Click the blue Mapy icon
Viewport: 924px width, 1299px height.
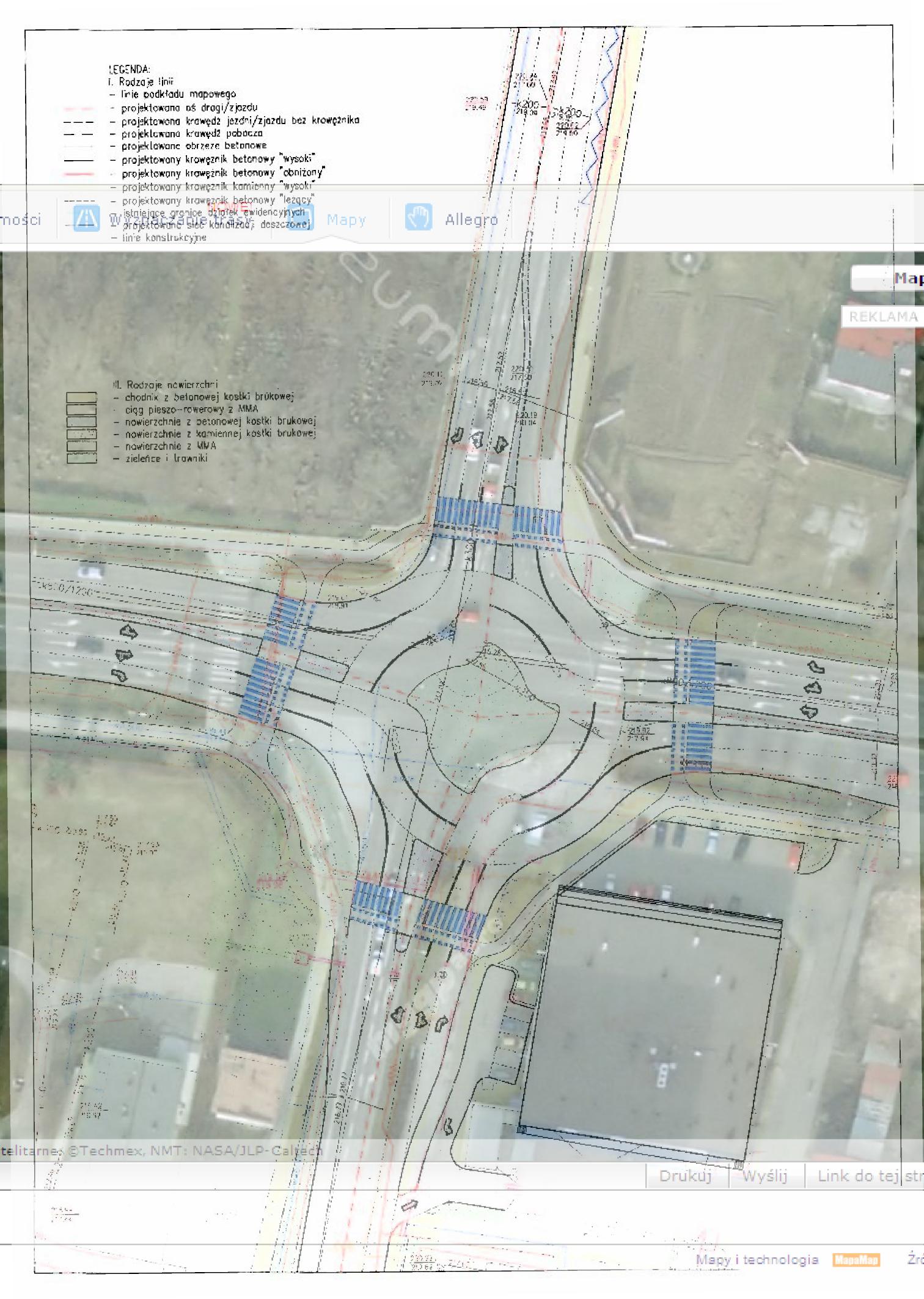(300, 218)
